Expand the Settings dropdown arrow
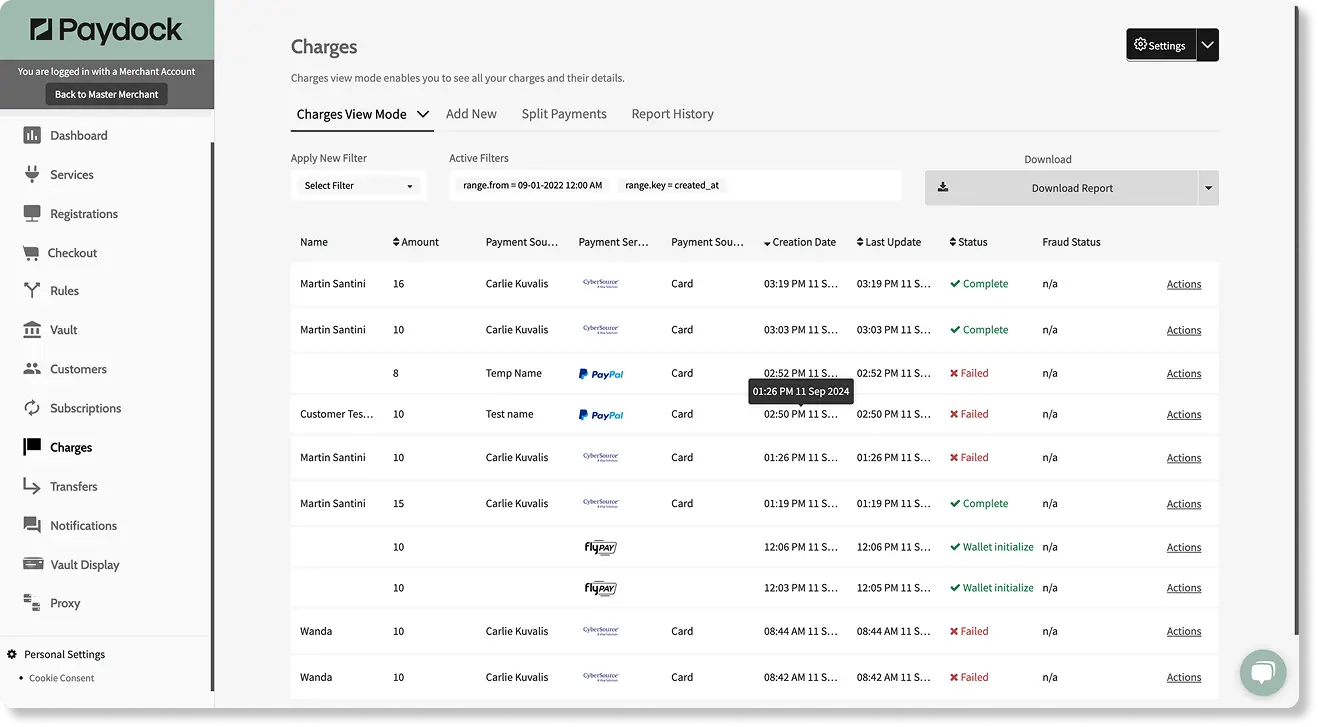The height and width of the screenshot is (727, 1318). [1208, 45]
